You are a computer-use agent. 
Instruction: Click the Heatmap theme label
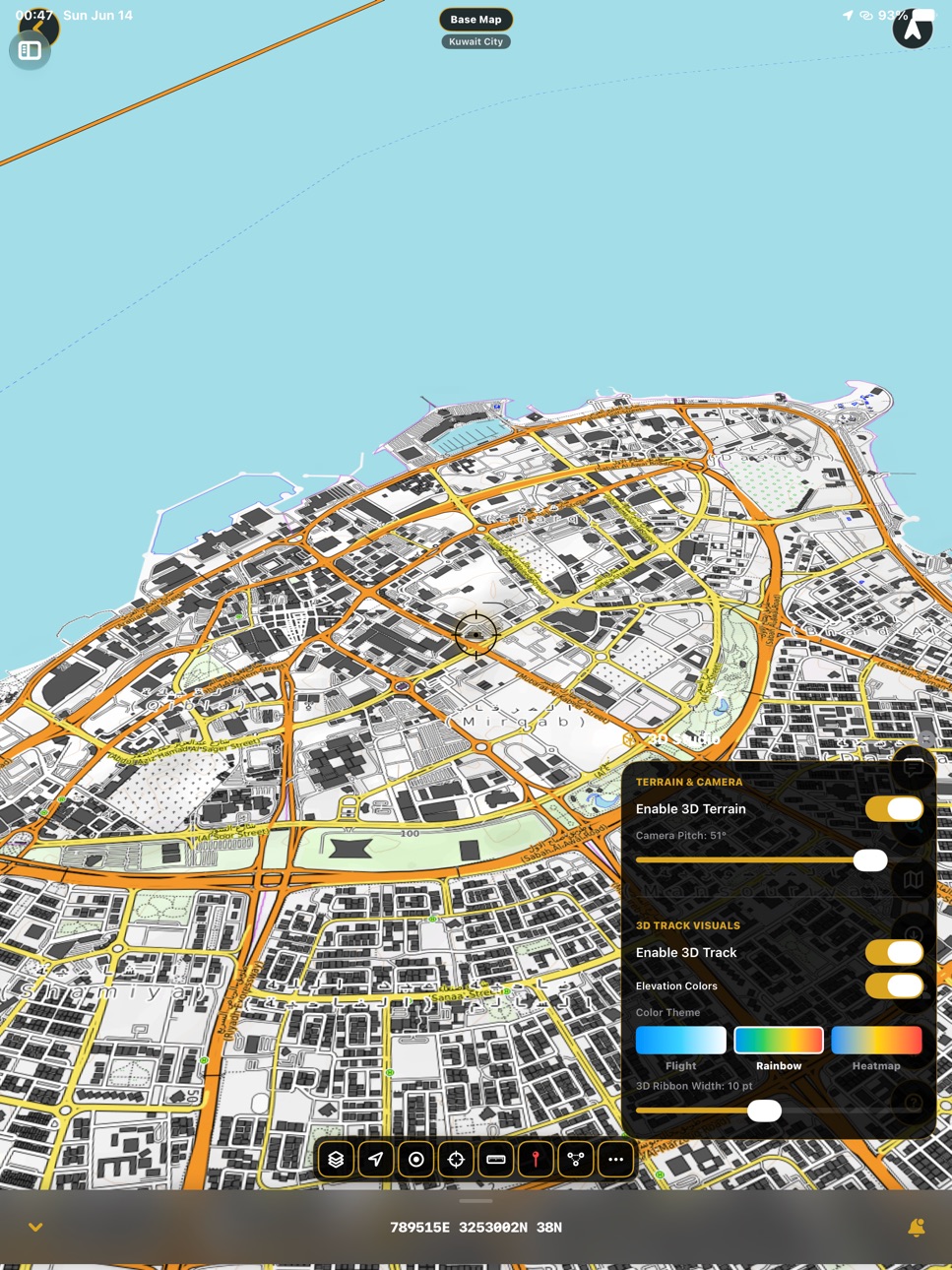tap(876, 1066)
